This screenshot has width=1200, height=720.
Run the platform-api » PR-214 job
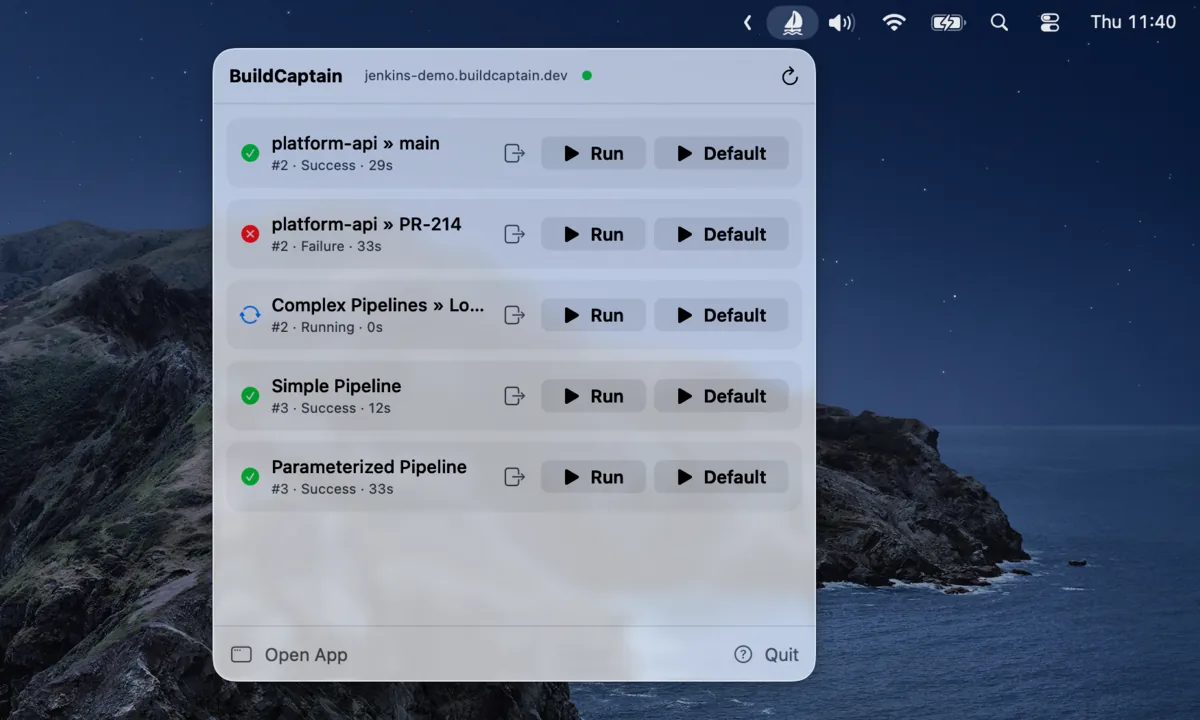click(x=593, y=234)
